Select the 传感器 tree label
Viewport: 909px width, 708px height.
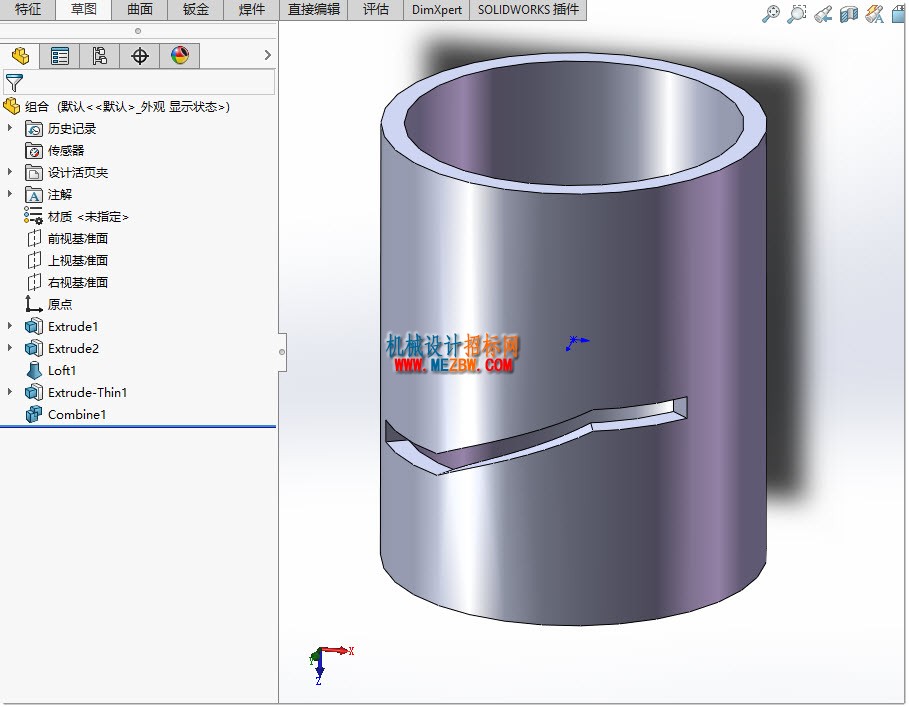(66, 151)
